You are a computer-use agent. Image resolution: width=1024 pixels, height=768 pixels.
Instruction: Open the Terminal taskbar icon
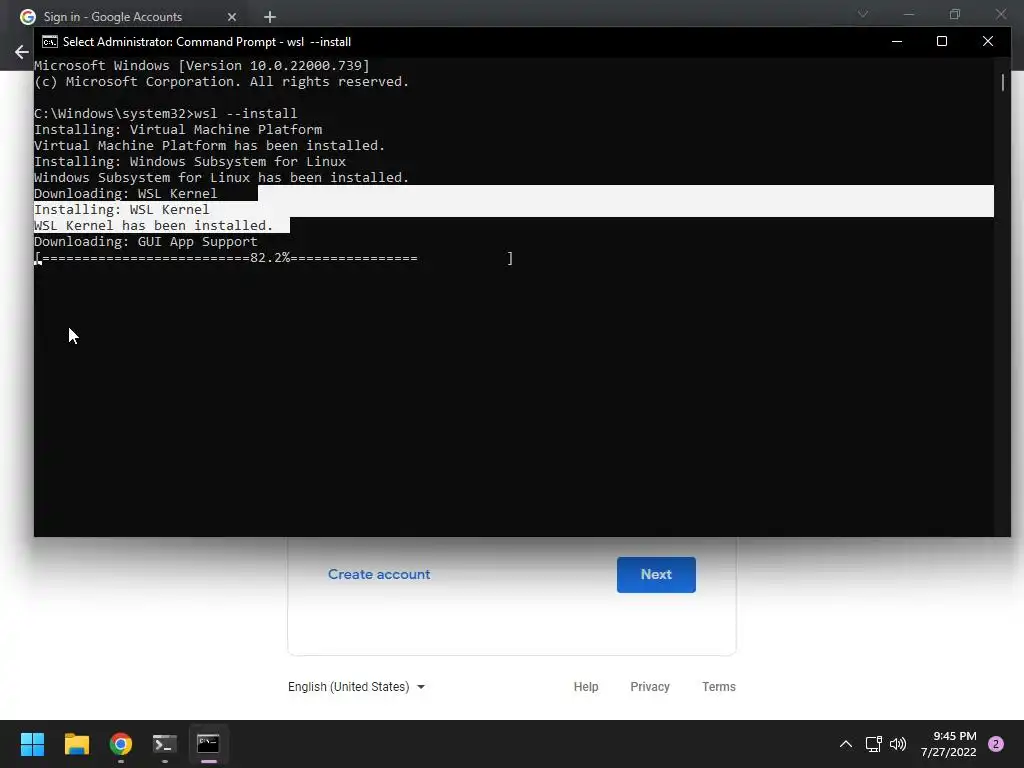[x=165, y=744]
